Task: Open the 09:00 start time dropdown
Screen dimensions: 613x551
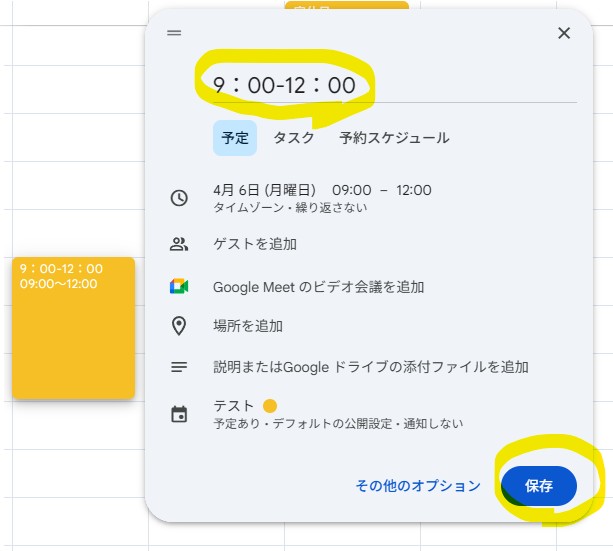Action: pyautogui.click(x=352, y=190)
